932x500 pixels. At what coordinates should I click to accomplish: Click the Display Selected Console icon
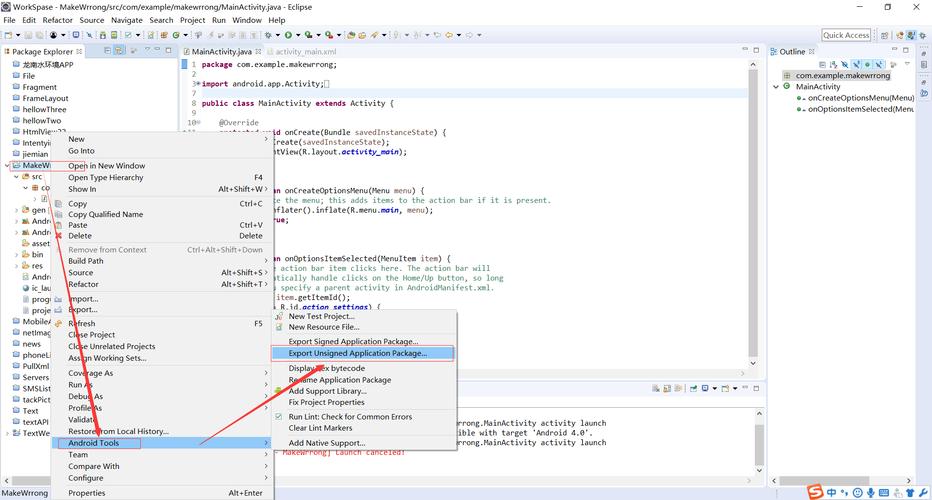(705, 388)
